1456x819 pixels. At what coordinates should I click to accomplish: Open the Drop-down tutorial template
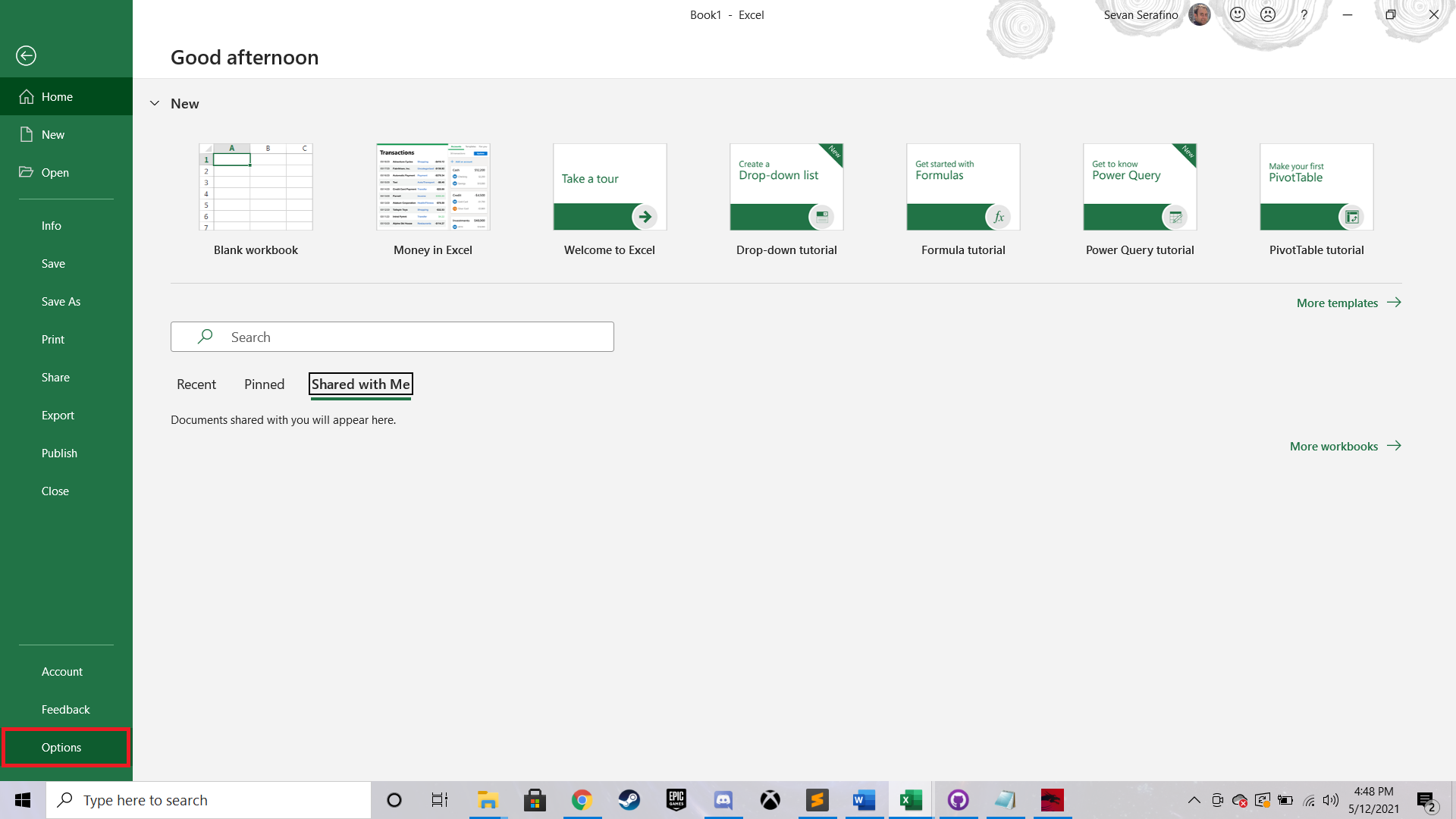786,200
